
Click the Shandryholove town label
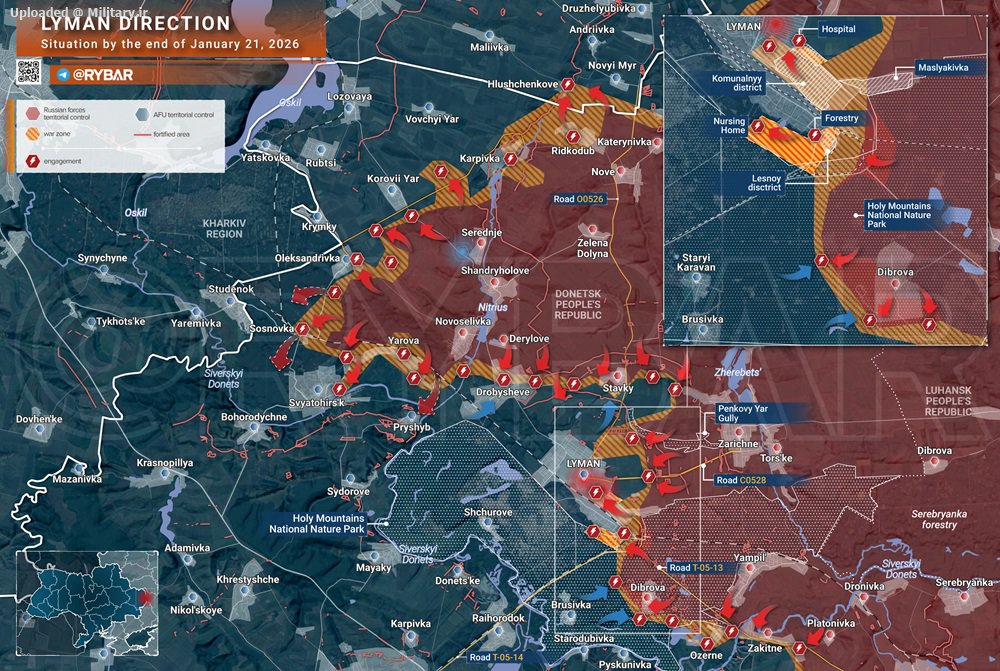(495, 270)
